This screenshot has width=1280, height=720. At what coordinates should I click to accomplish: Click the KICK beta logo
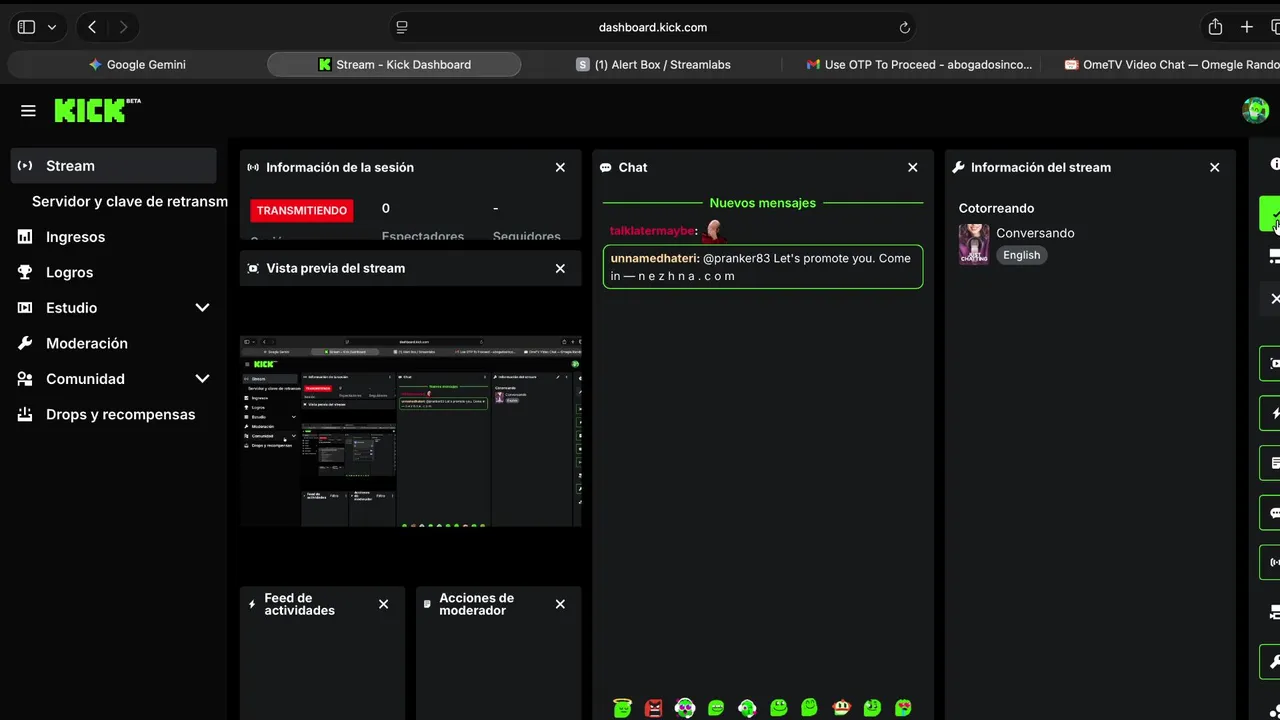[97, 110]
